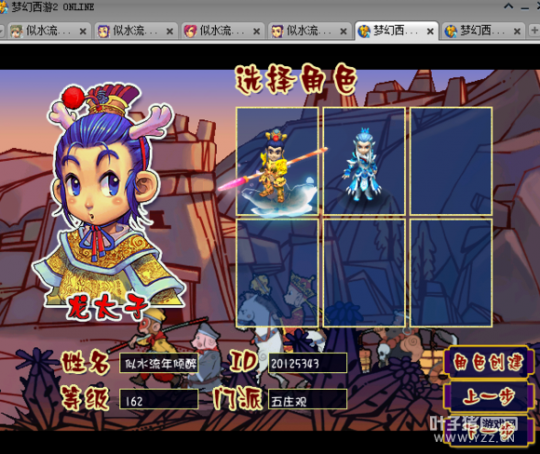Click the 角色创建 create character button
The image size is (540, 454).
tap(488, 362)
